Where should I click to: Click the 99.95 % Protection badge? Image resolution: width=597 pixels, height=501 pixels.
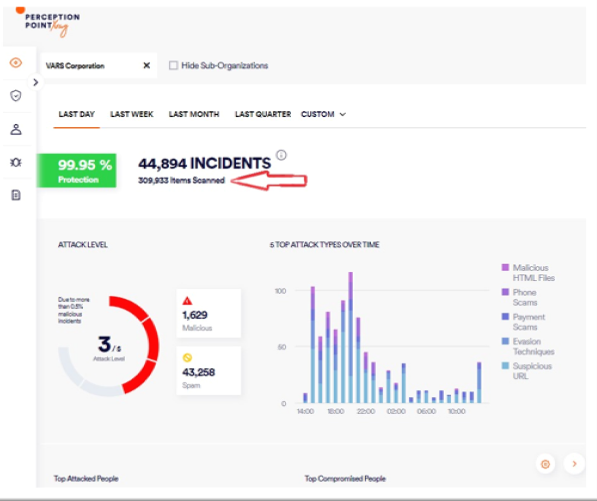coord(77,171)
